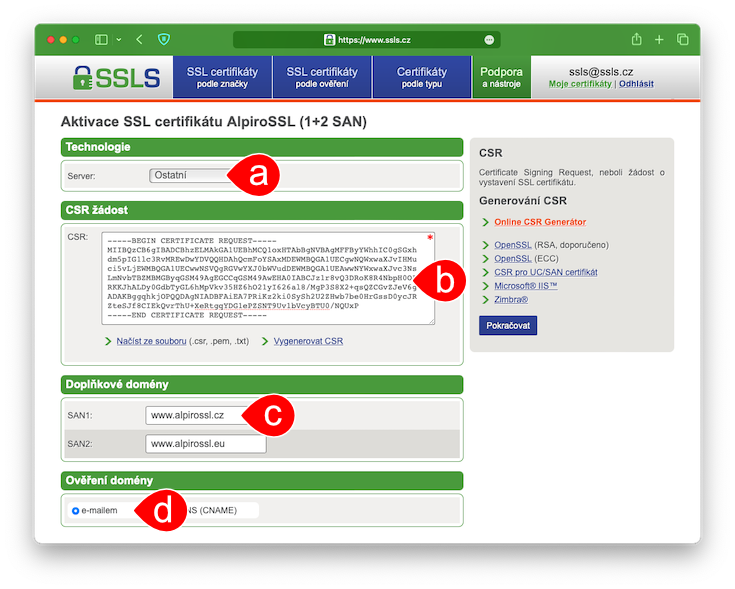735x589 pixels.
Task: Click the Odhlásit logout link
Action: tap(636, 84)
